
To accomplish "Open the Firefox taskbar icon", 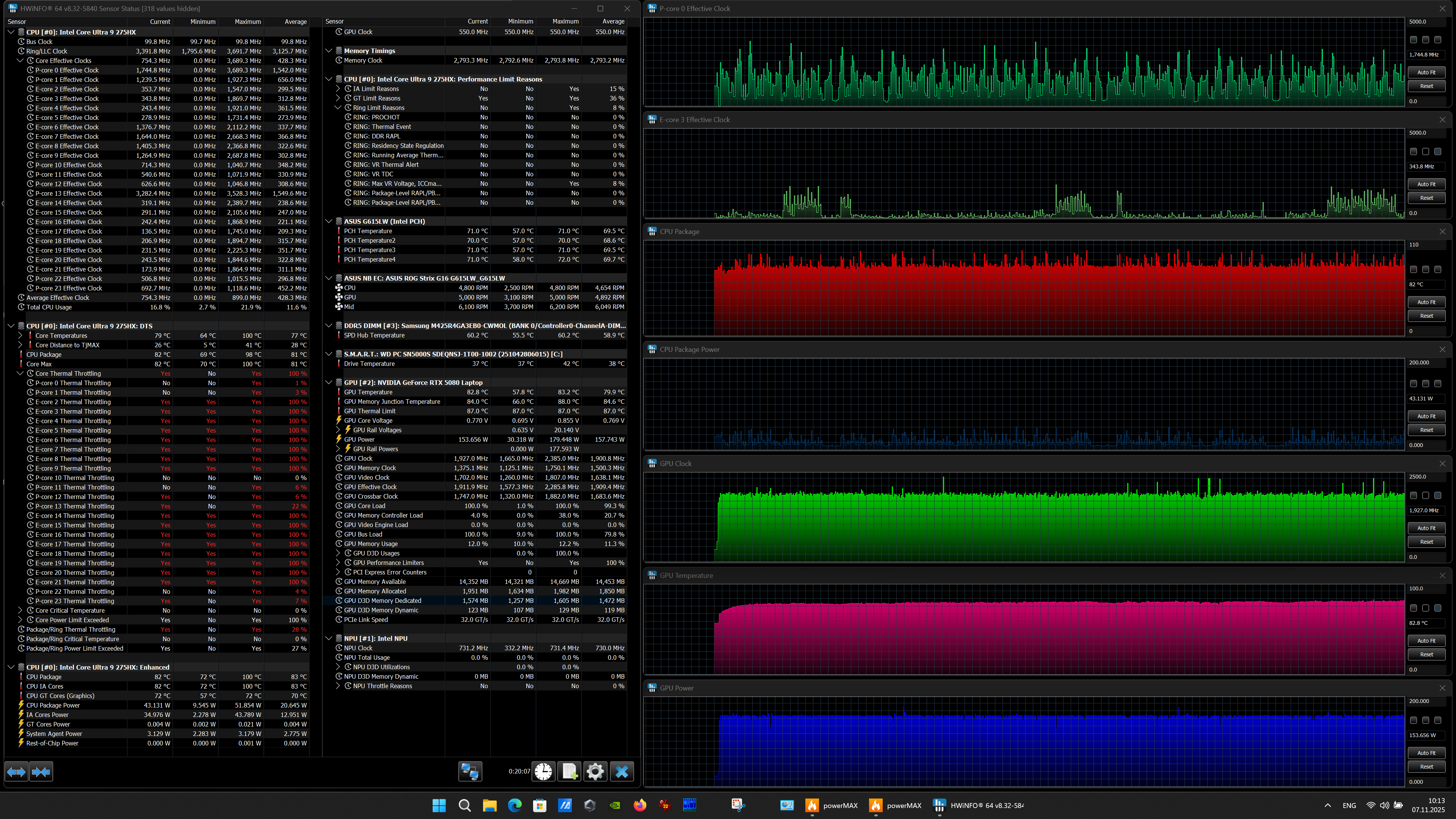I will click(640, 805).
